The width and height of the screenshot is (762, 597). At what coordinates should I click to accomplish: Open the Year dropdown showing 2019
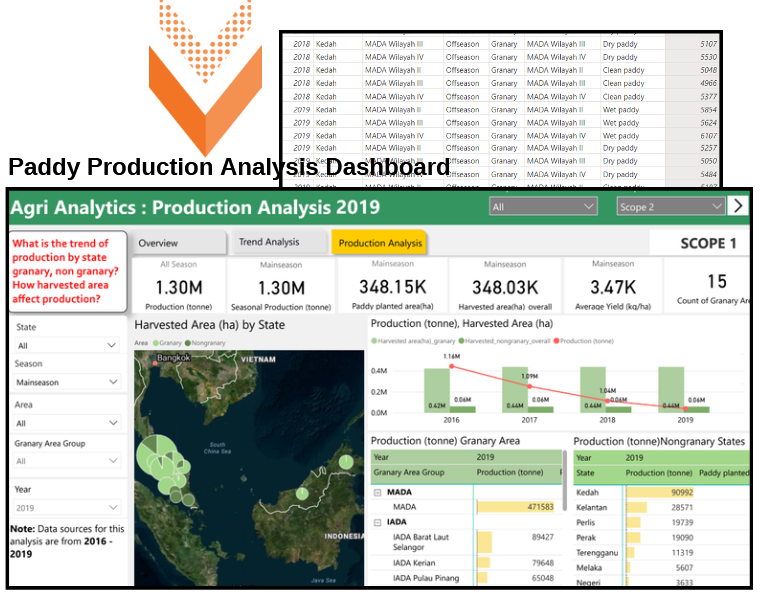67,508
